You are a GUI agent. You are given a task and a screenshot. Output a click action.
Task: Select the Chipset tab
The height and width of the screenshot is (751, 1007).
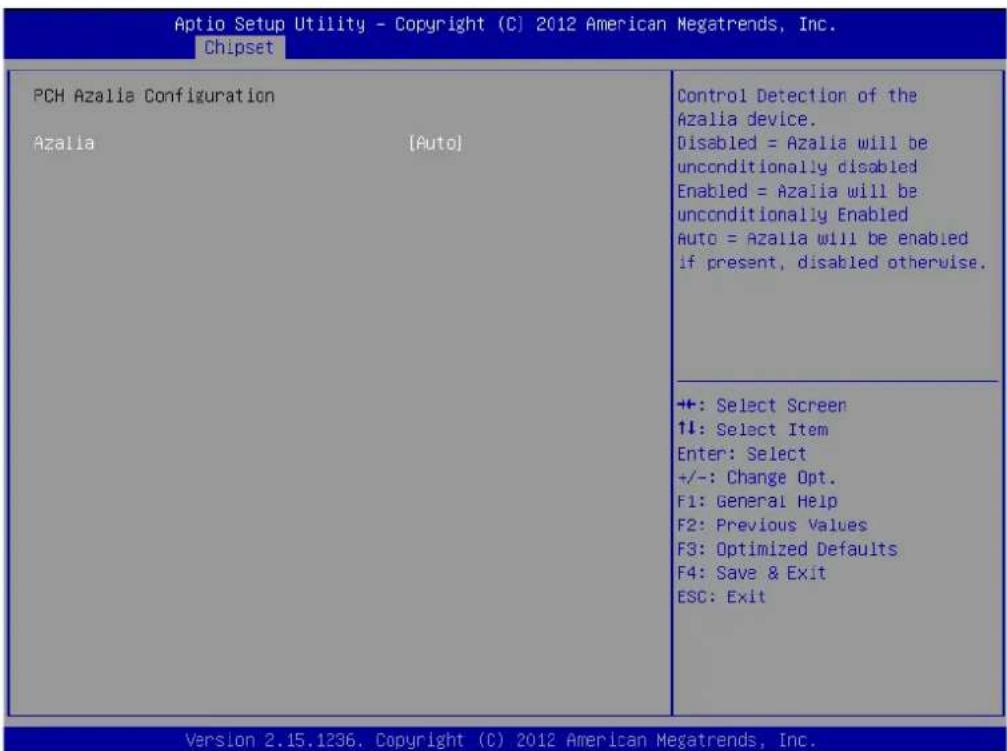tap(239, 48)
